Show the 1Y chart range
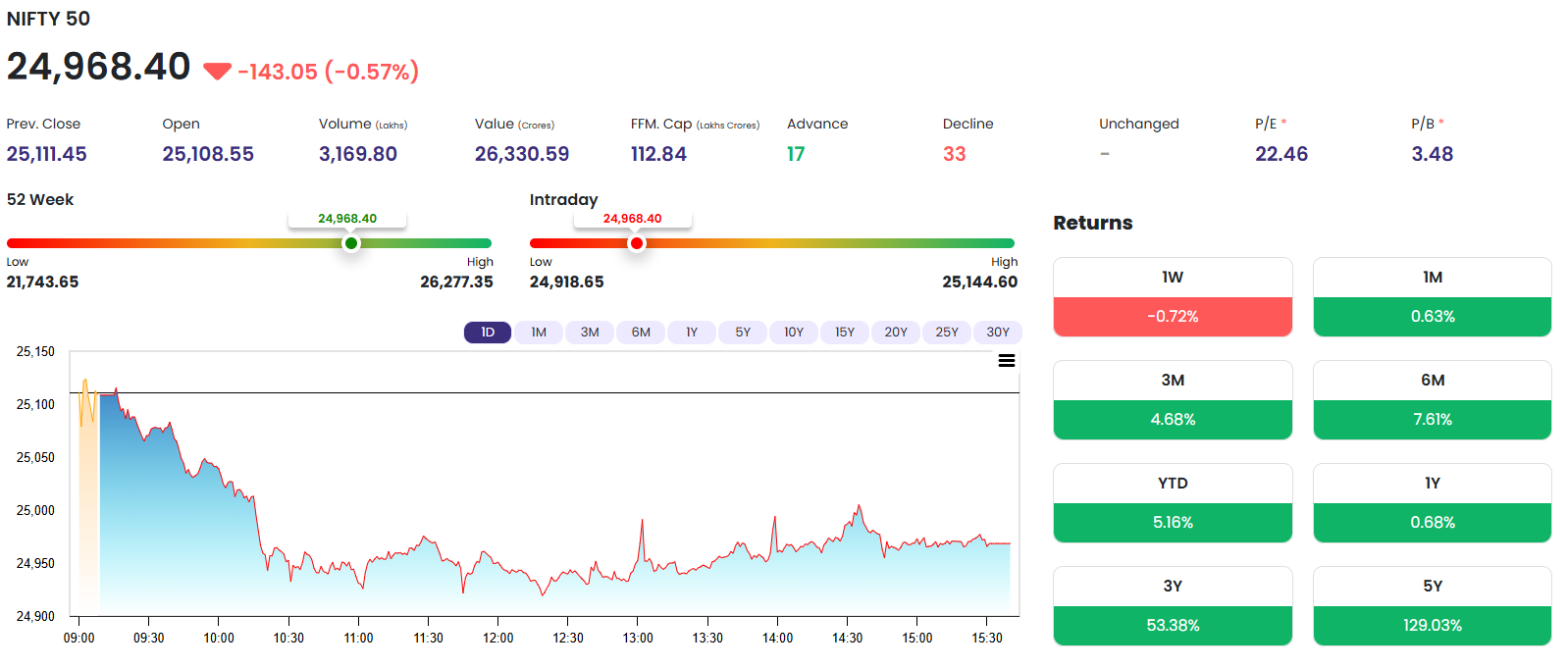Screen dimensions: 1568x668 point(692,333)
